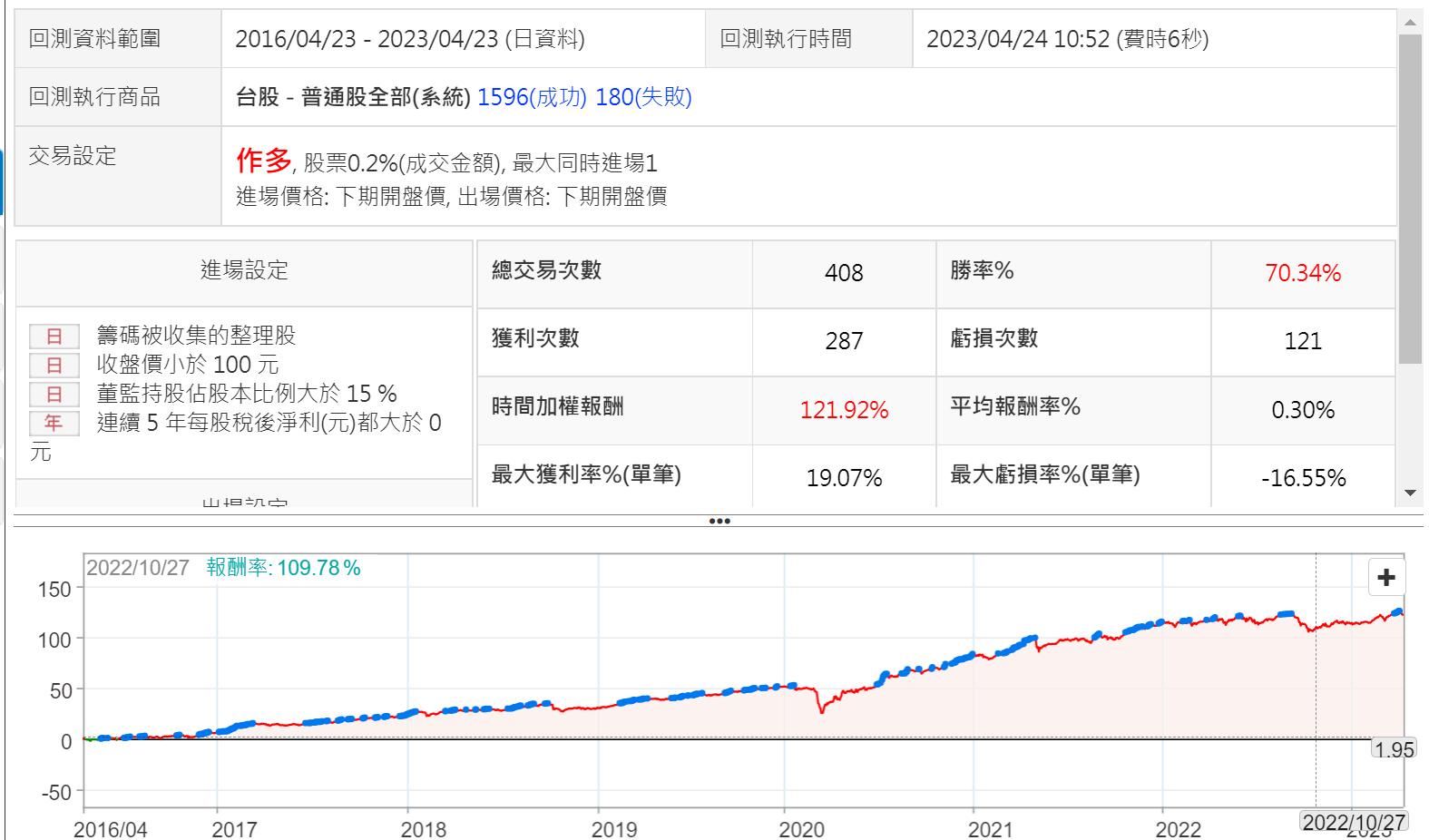Click the red 作多 trade direction text
The image size is (1429, 840).
264,161
